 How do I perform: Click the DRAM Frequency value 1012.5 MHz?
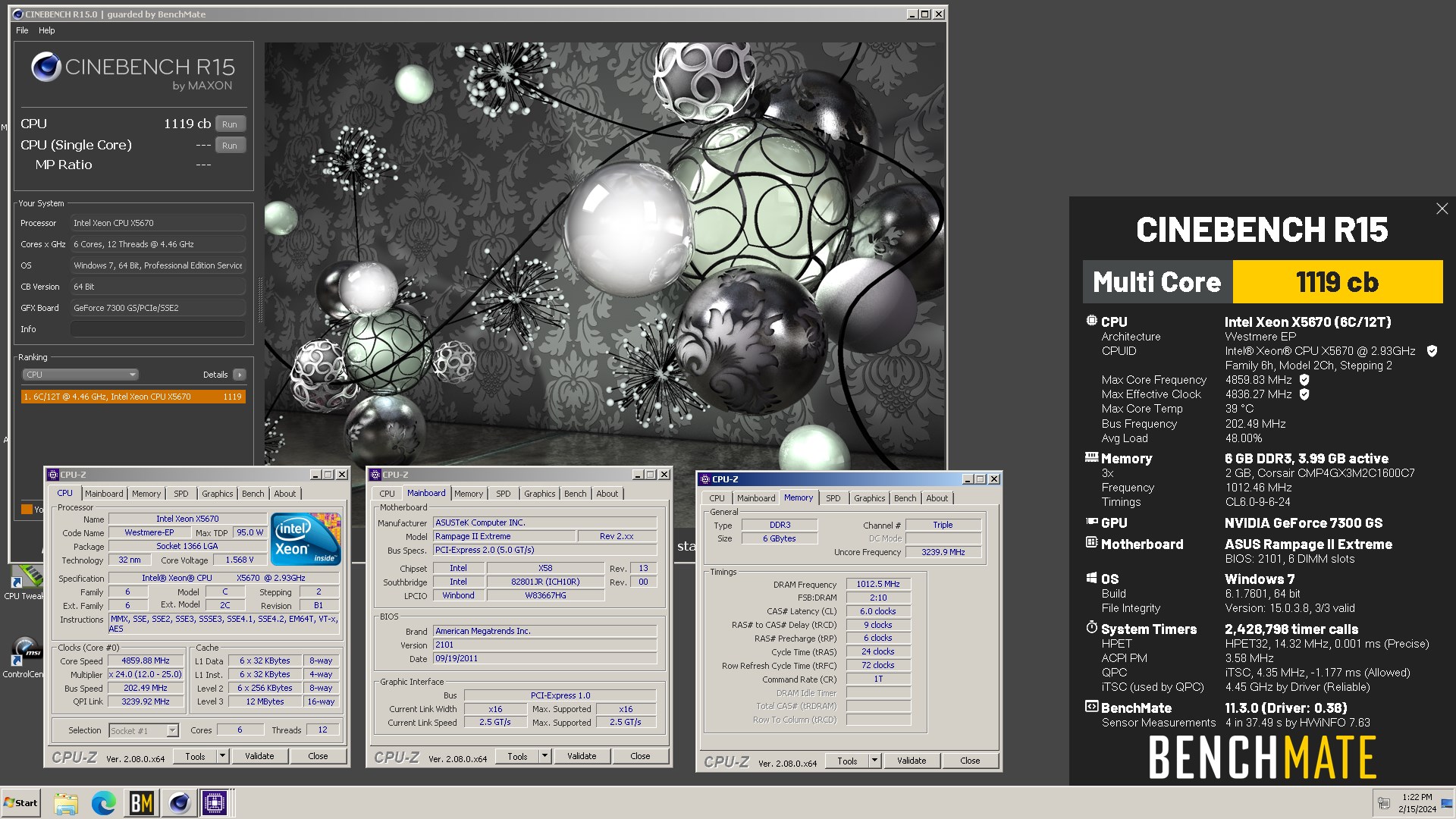pos(878,584)
